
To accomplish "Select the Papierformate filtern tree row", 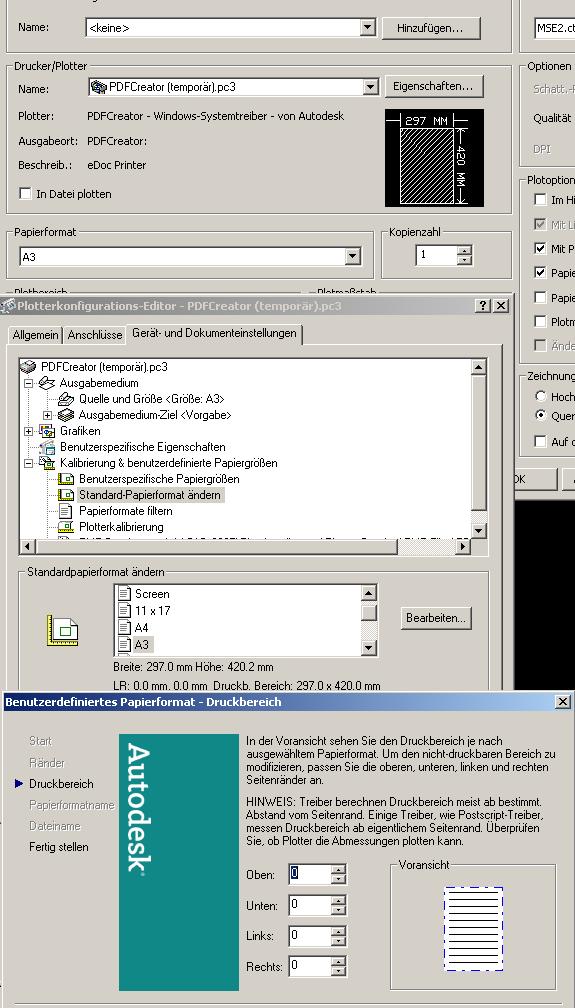I will 125,511.
